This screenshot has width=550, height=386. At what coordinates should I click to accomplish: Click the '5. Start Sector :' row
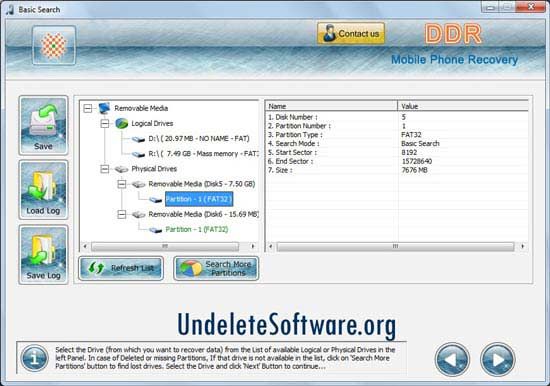tap(396, 152)
